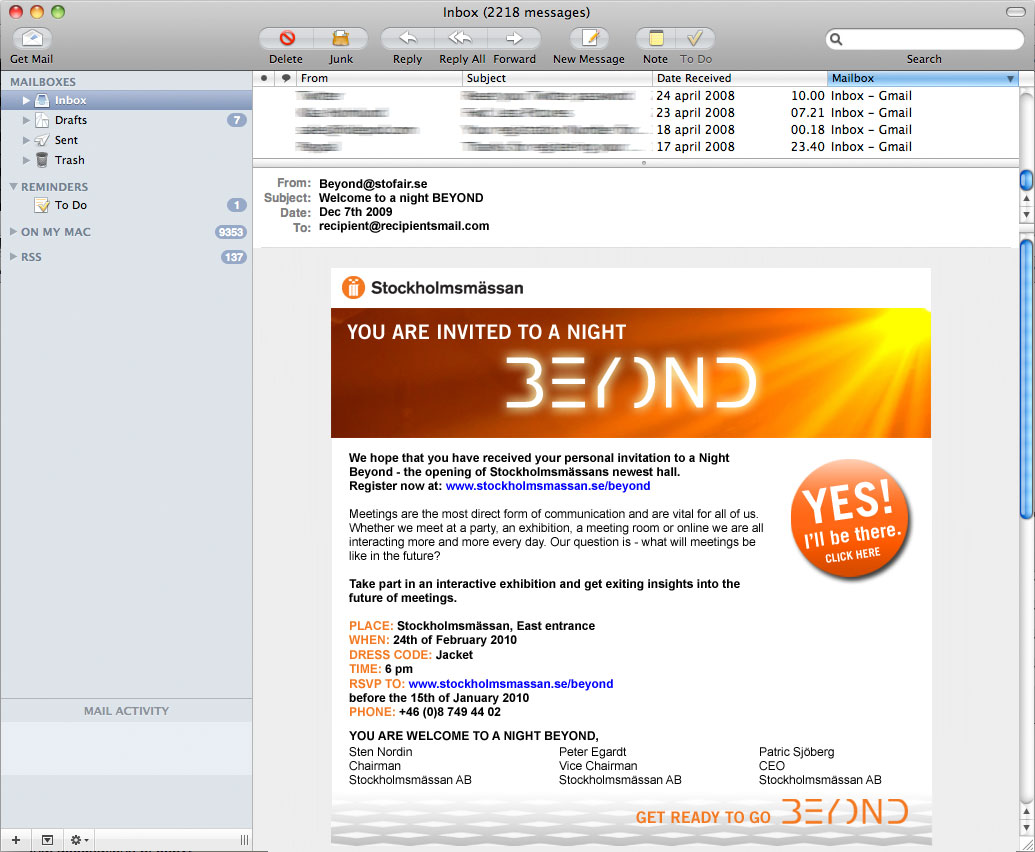
Task: Click the GET READY TO GO BEYOND footer
Action: click(x=772, y=814)
